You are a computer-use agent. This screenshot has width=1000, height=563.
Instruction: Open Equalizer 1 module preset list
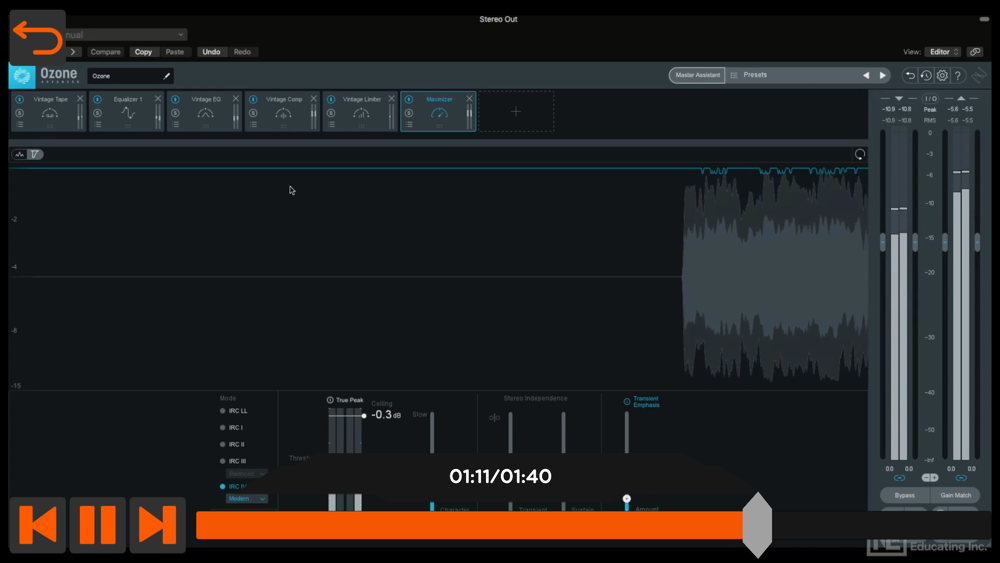pos(98,124)
